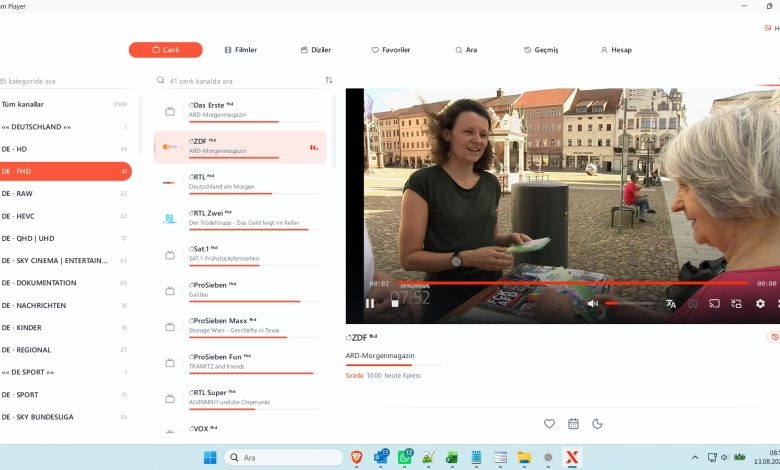The height and width of the screenshot is (470, 780).
Task: Add ZDF to favorites with heart icon
Action: tap(549, 424)
